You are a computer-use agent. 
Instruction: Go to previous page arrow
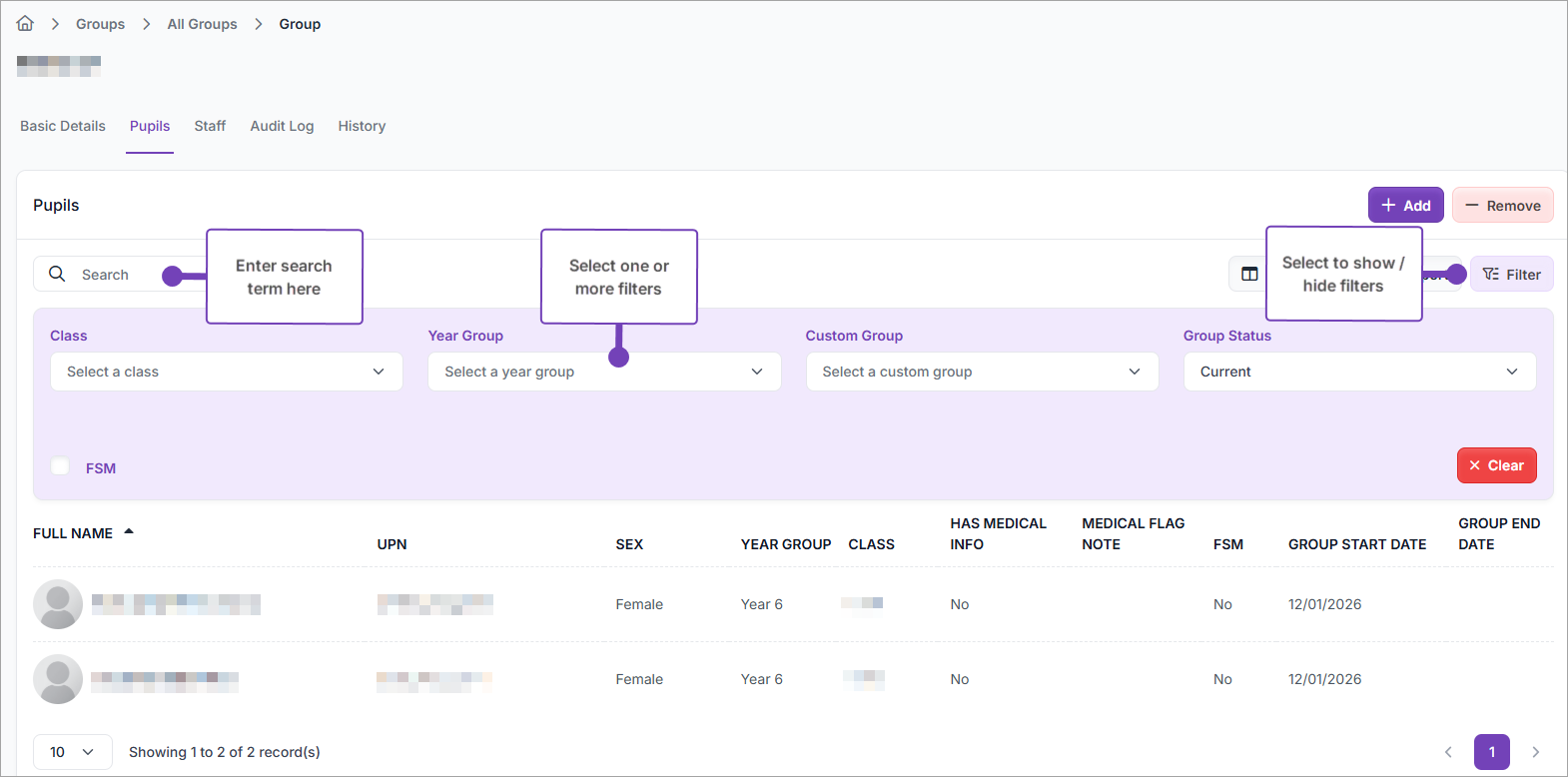pos(1448,752)
